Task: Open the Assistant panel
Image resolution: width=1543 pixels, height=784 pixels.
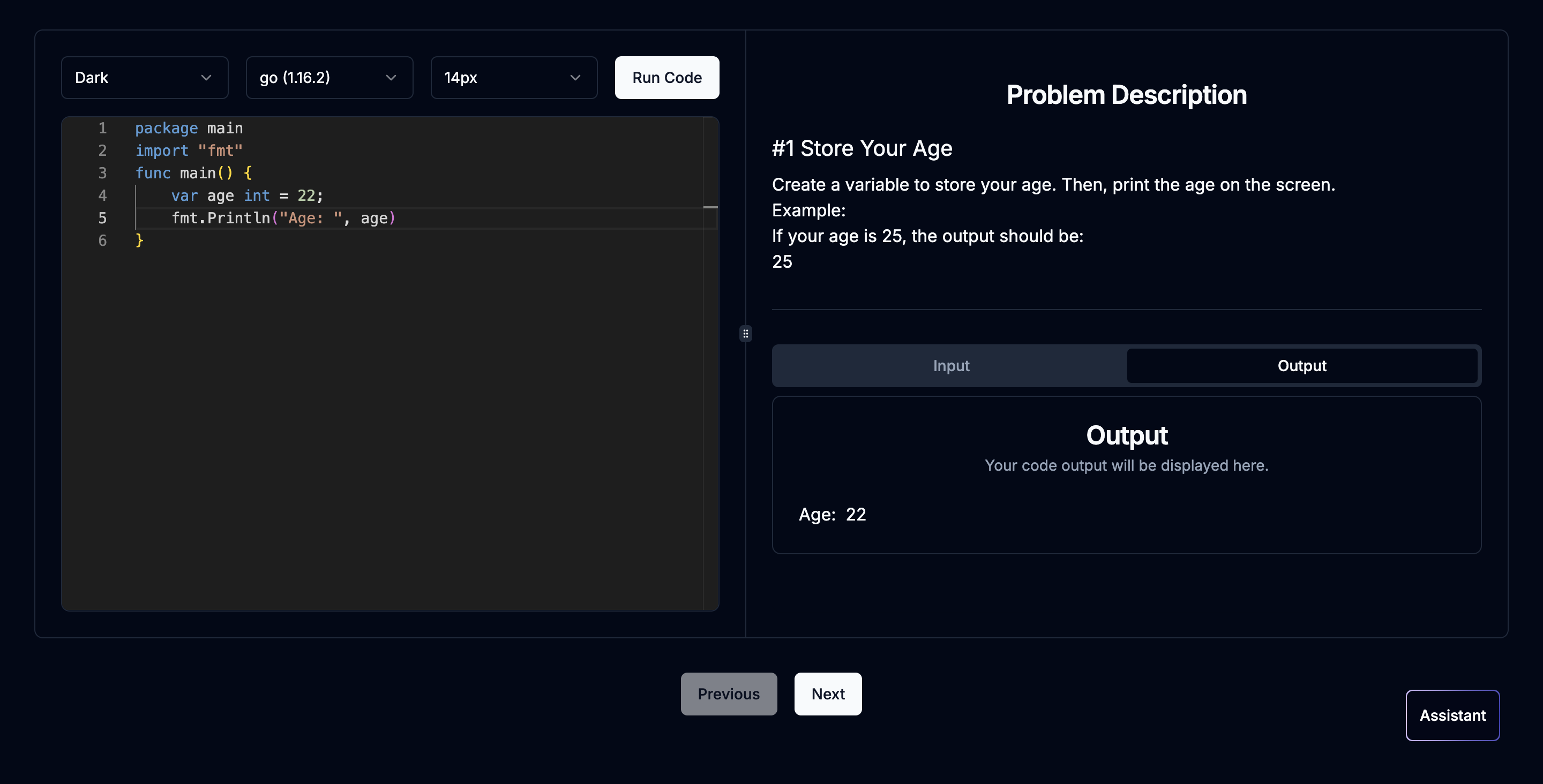Action: pos(1452,715)
